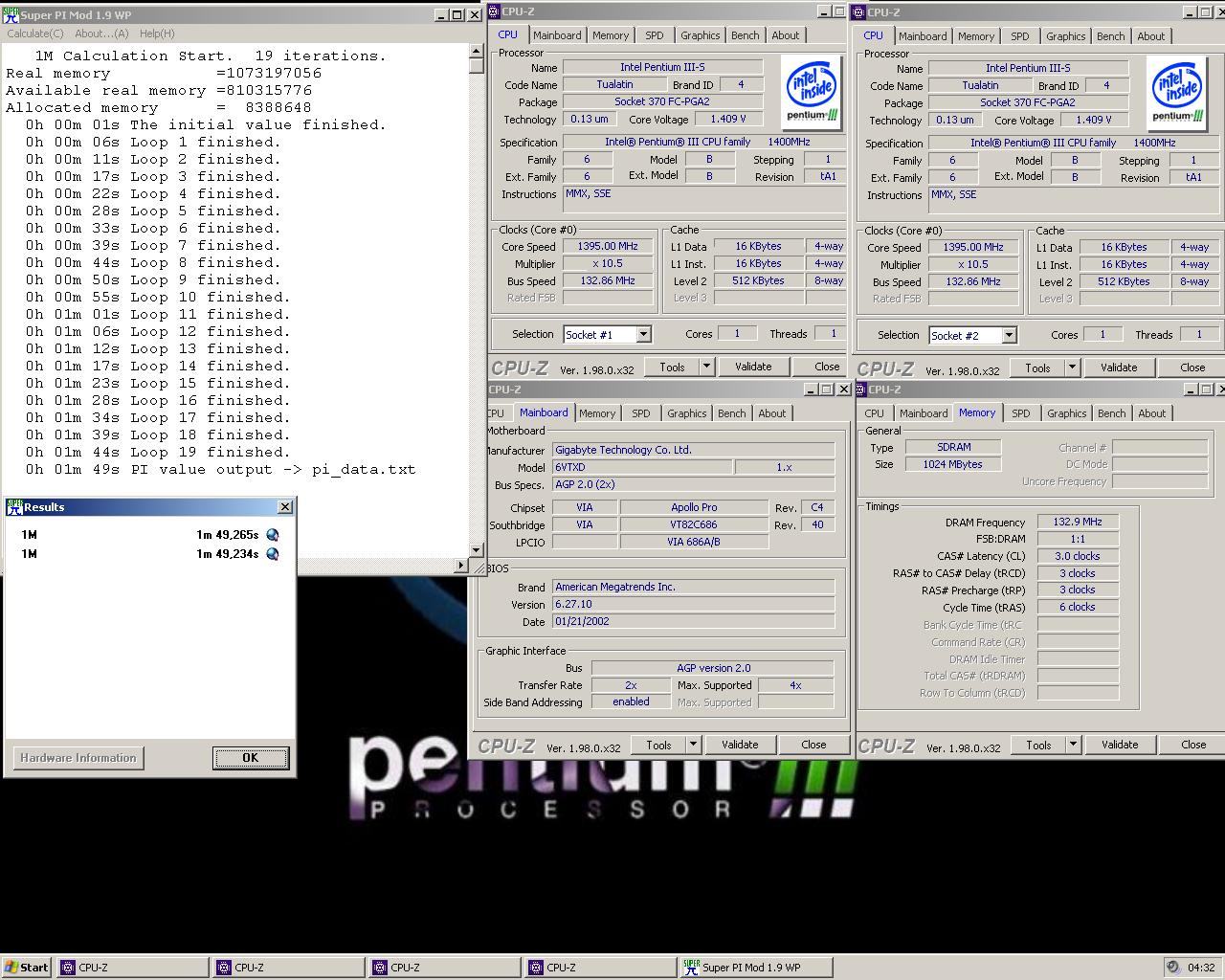Click OK in the Results dialog
1225x980 pixels.
[250, 757]
